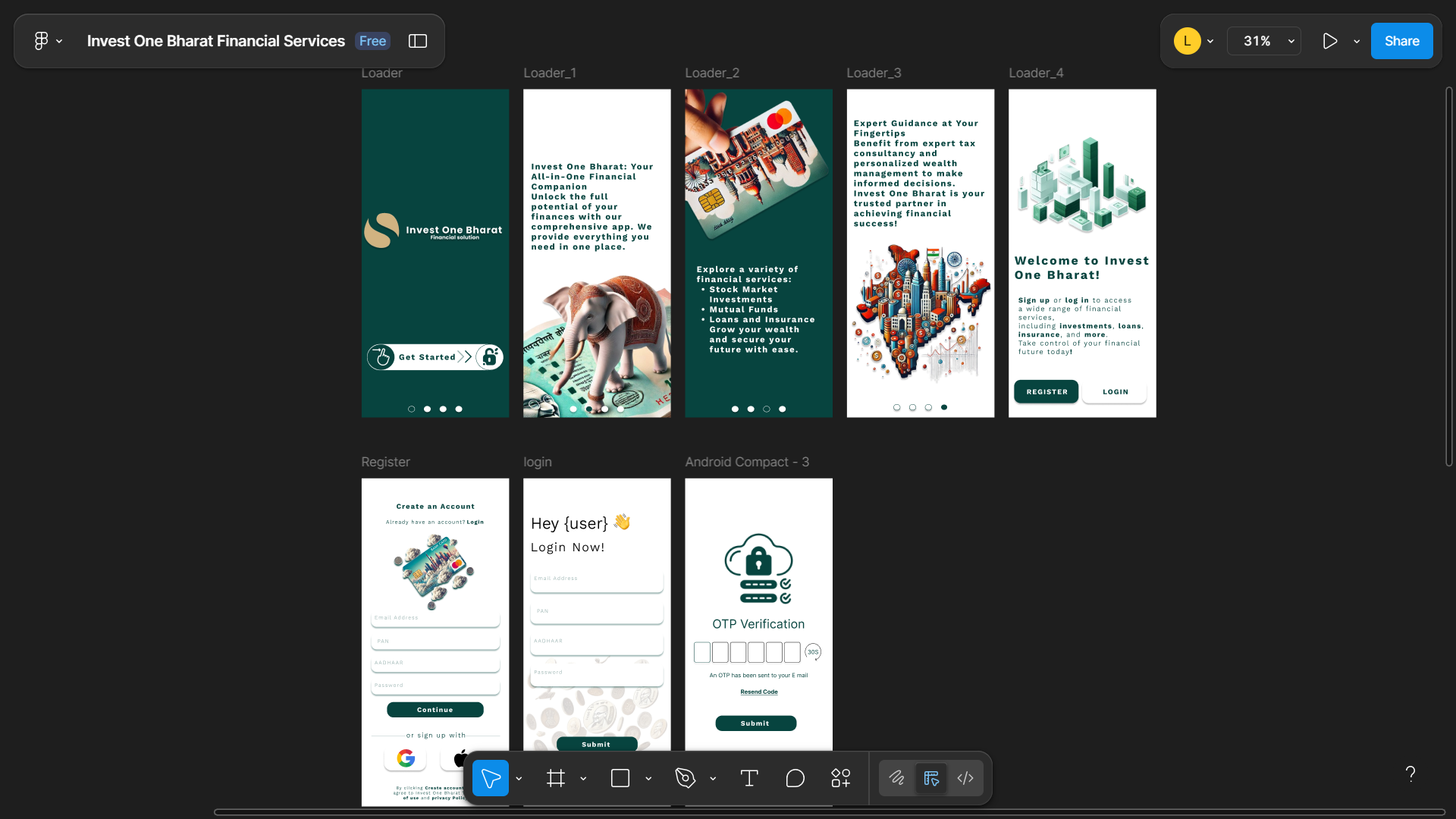1456x819 pixels.
Task: Select the Move tool
Action: [491, 778]
